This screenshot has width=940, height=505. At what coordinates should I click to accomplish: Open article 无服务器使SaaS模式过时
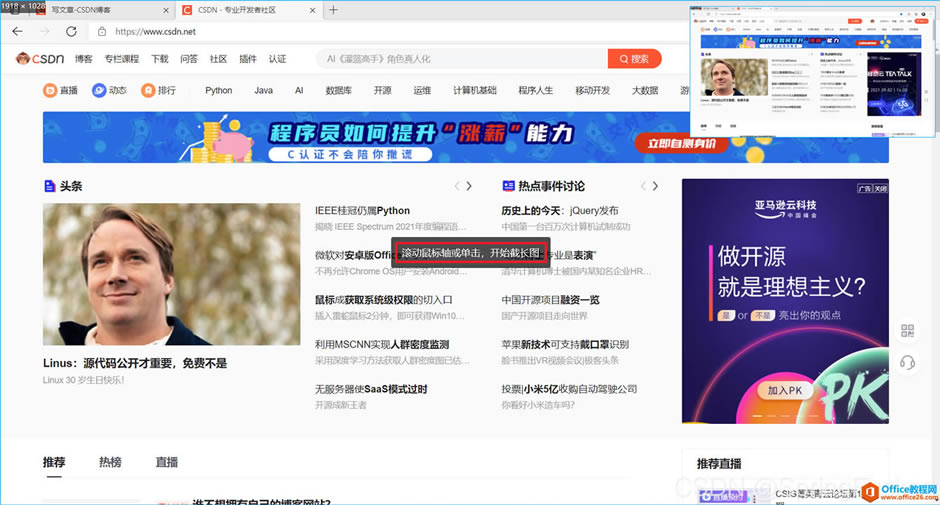[x=371, y=389]
